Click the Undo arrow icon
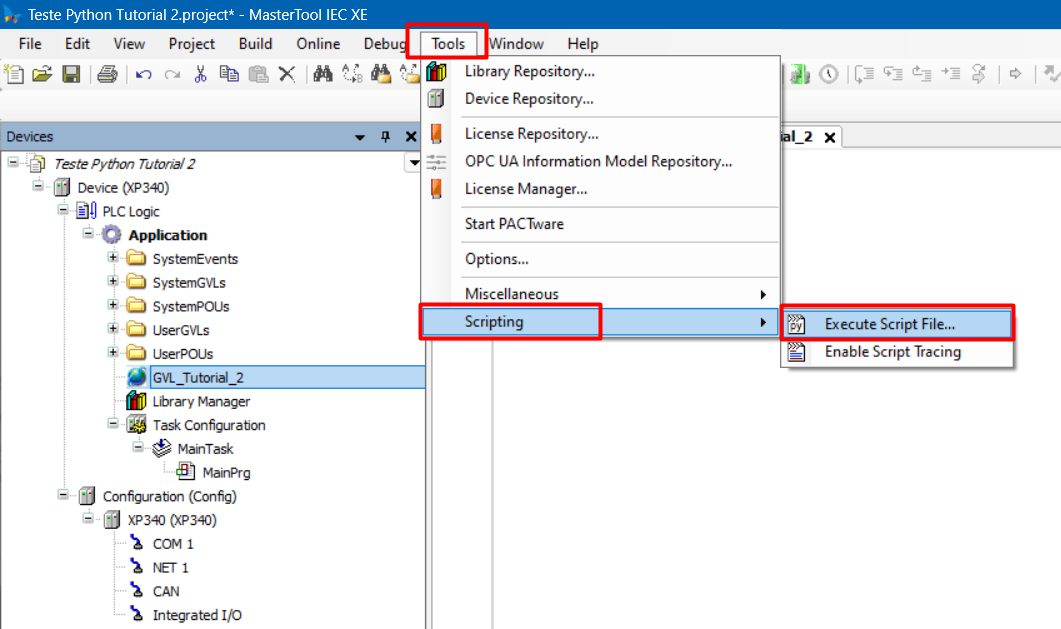 pyautogui.click(x=144, y=74)
